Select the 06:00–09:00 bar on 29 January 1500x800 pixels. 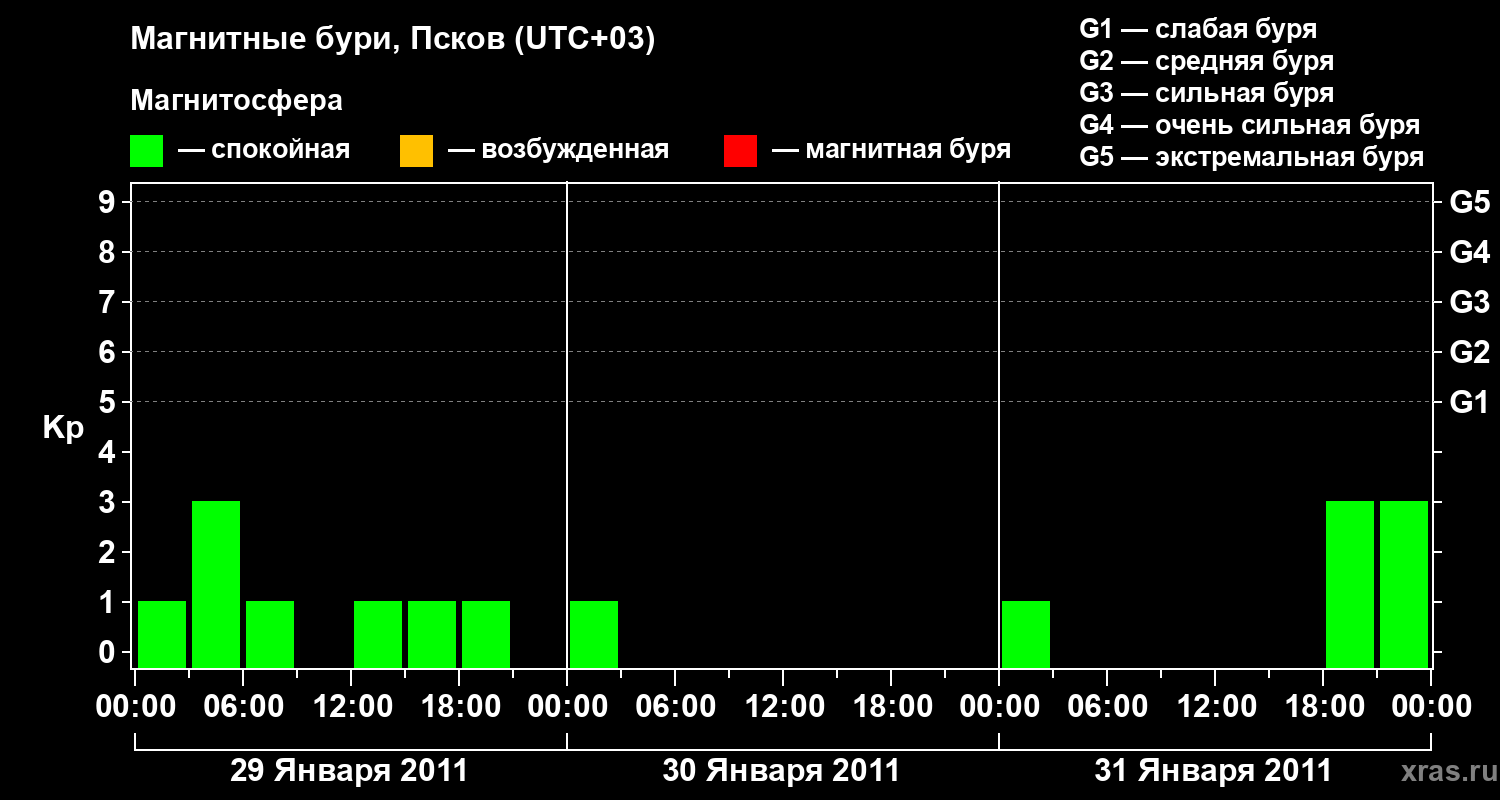[x=270, y=634]
